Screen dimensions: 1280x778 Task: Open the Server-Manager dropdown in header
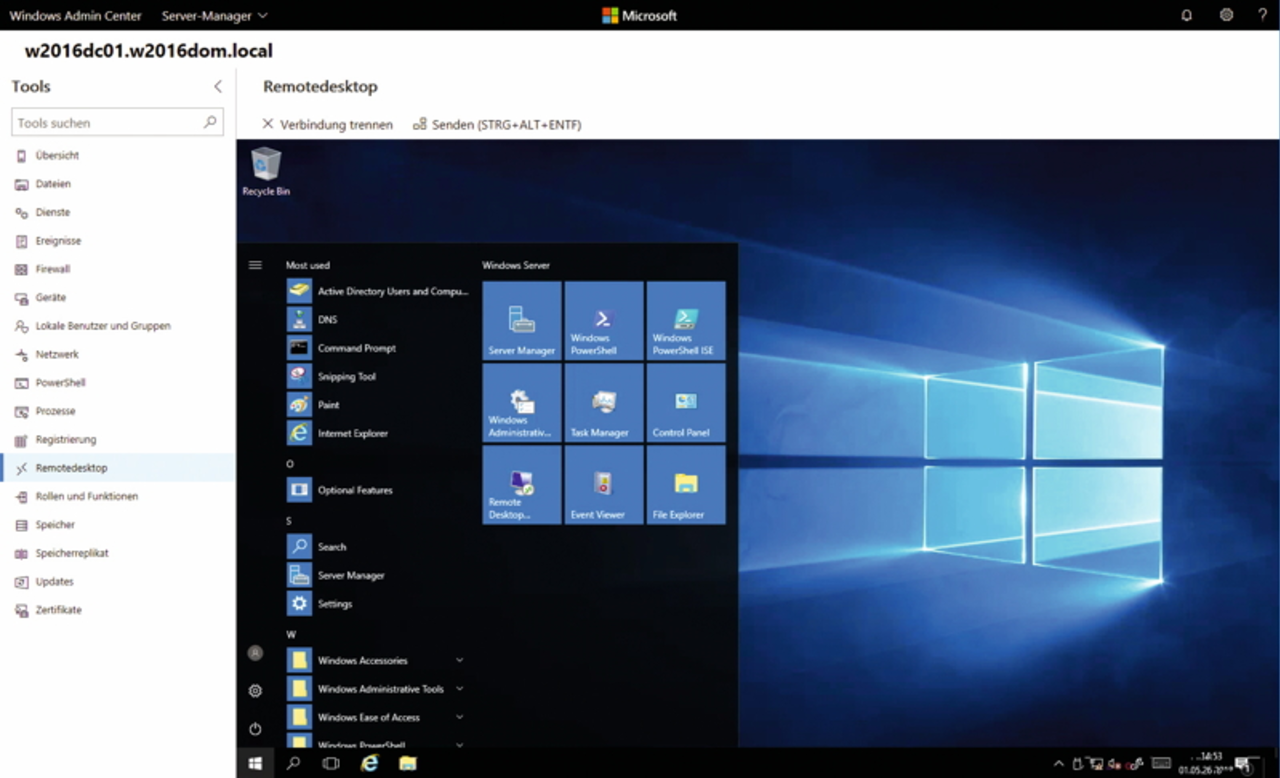214,16
